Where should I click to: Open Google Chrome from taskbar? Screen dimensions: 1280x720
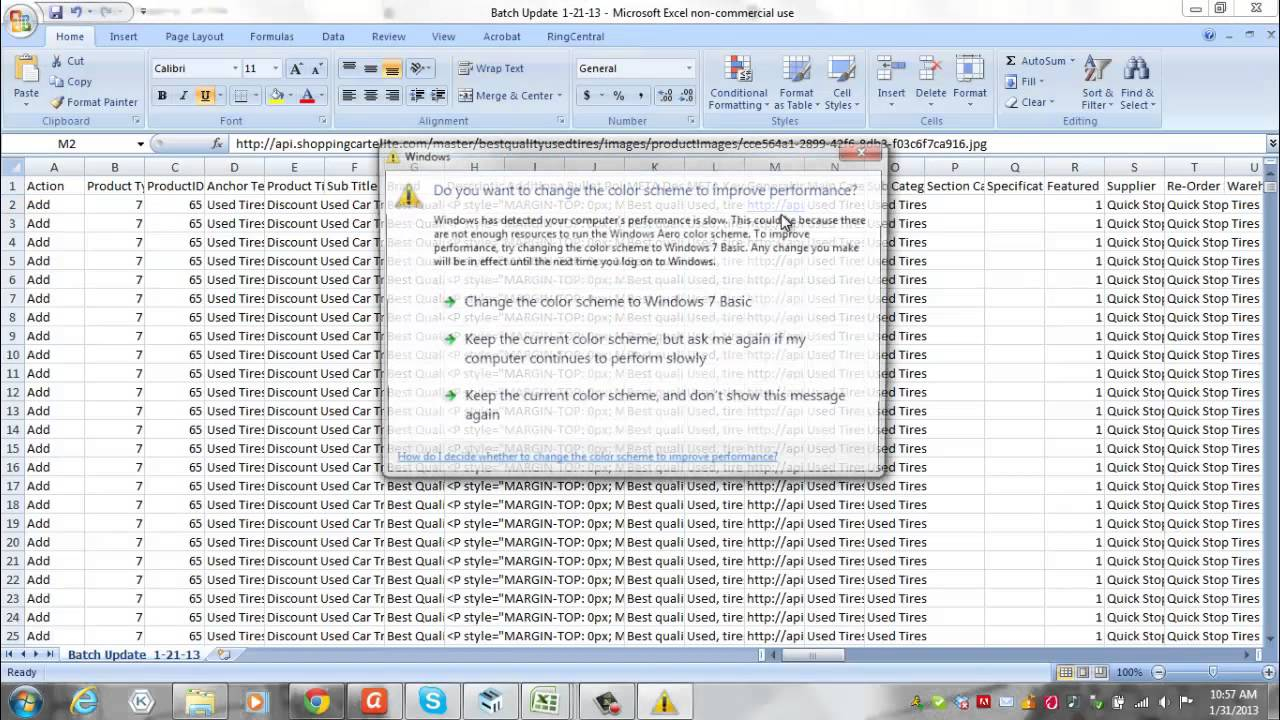(x=317, y=702)
